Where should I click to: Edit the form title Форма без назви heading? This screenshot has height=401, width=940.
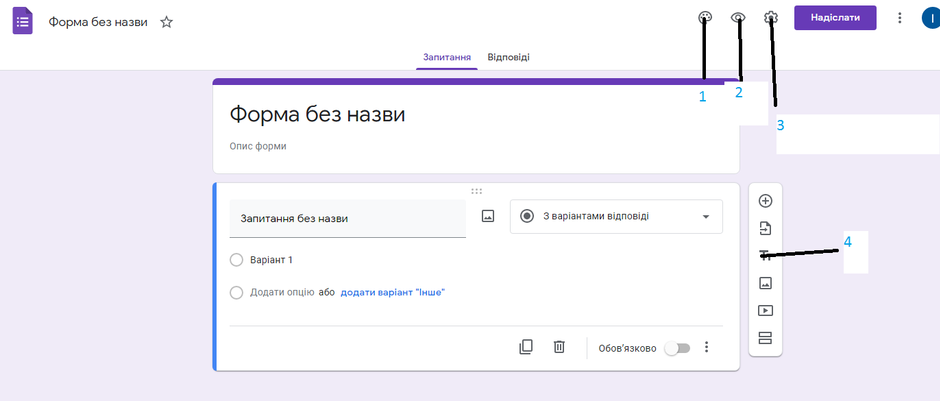317,114
